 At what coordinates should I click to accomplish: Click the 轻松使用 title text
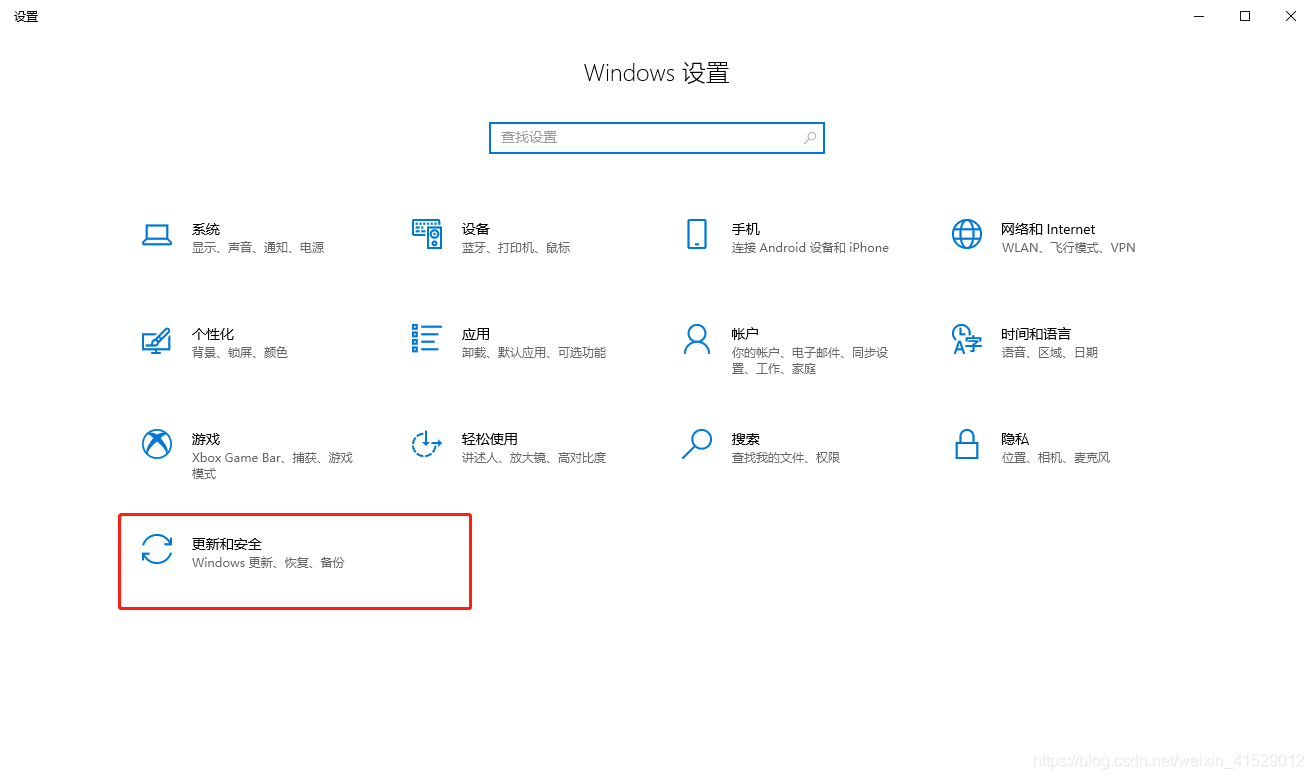pos(490,439)
